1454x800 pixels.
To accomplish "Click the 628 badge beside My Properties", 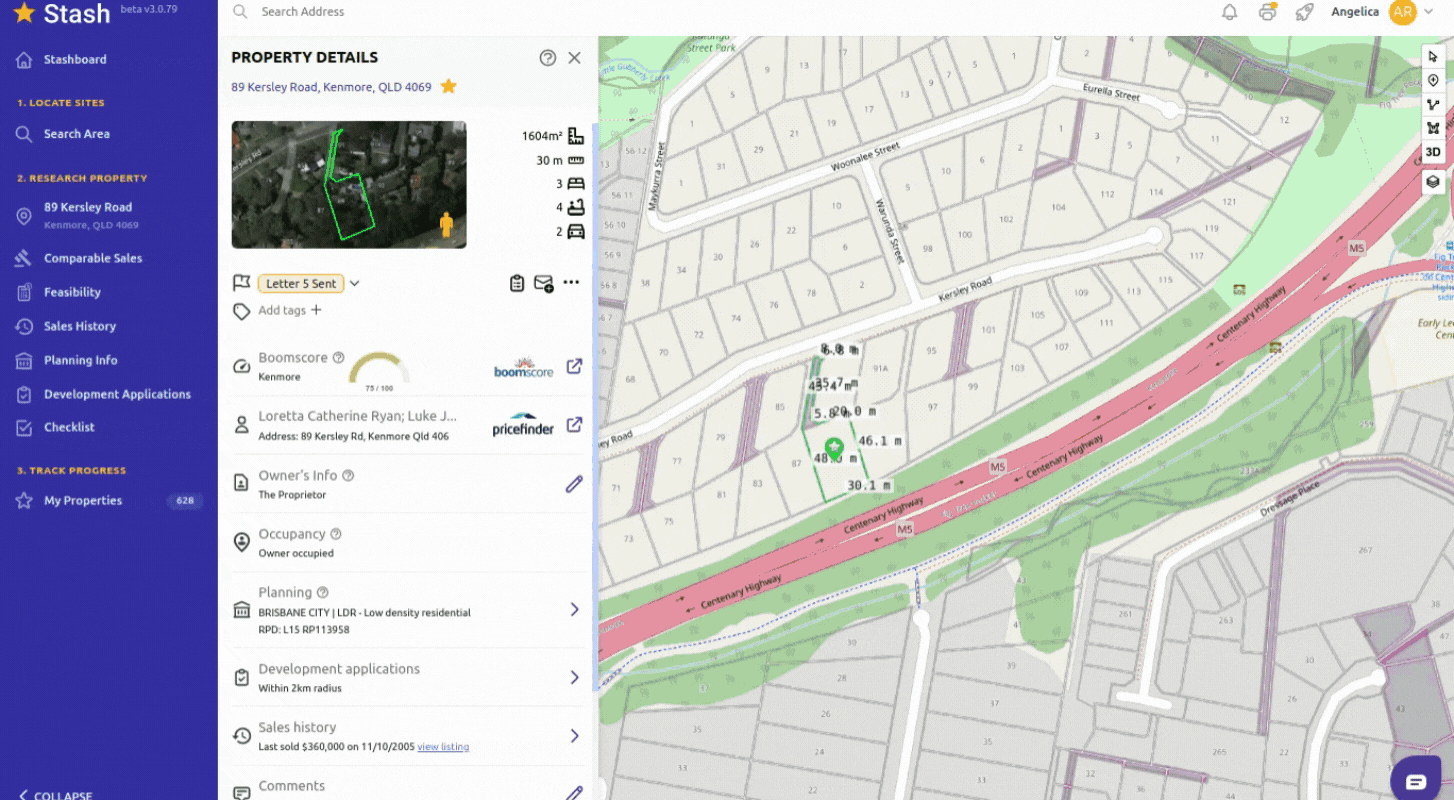I will click(184, 501).
